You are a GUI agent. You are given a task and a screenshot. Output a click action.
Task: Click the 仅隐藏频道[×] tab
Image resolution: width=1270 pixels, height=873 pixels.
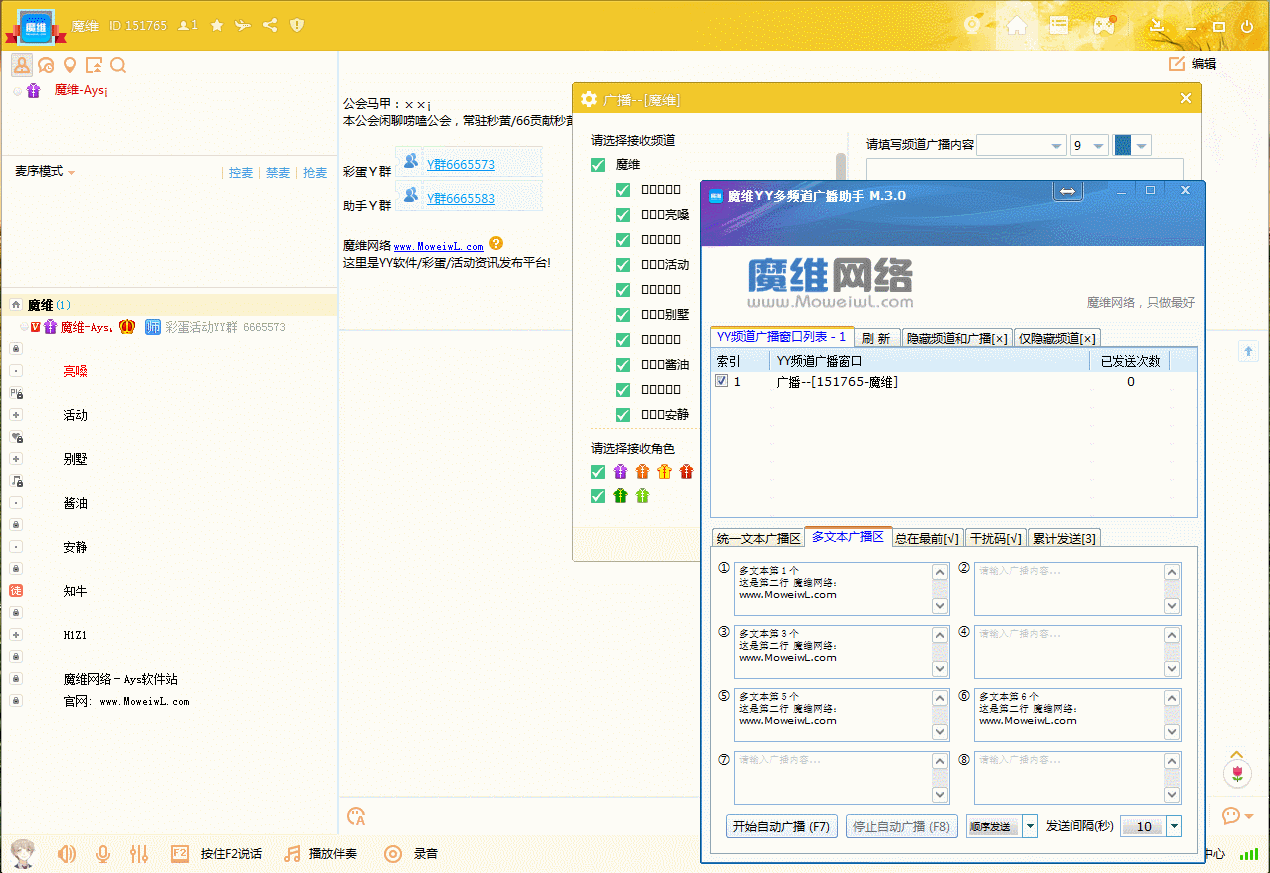(1058, 338)
